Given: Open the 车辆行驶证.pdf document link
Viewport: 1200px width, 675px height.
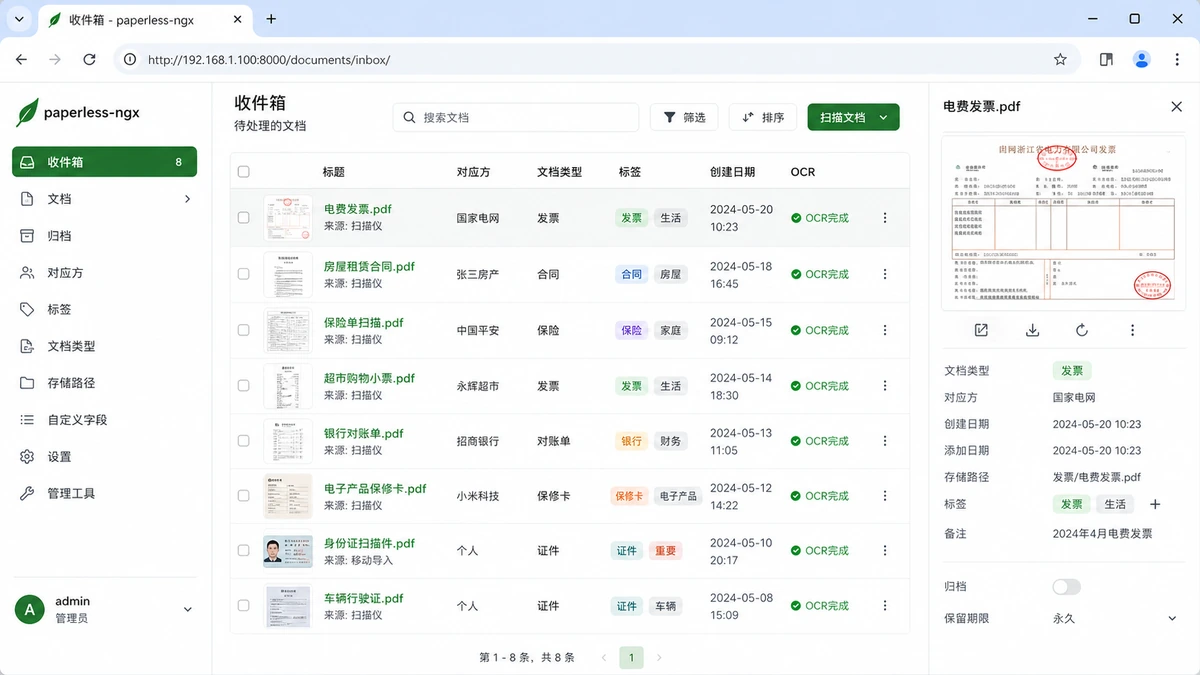Looking at the screenshot, I should click(364, 599).
